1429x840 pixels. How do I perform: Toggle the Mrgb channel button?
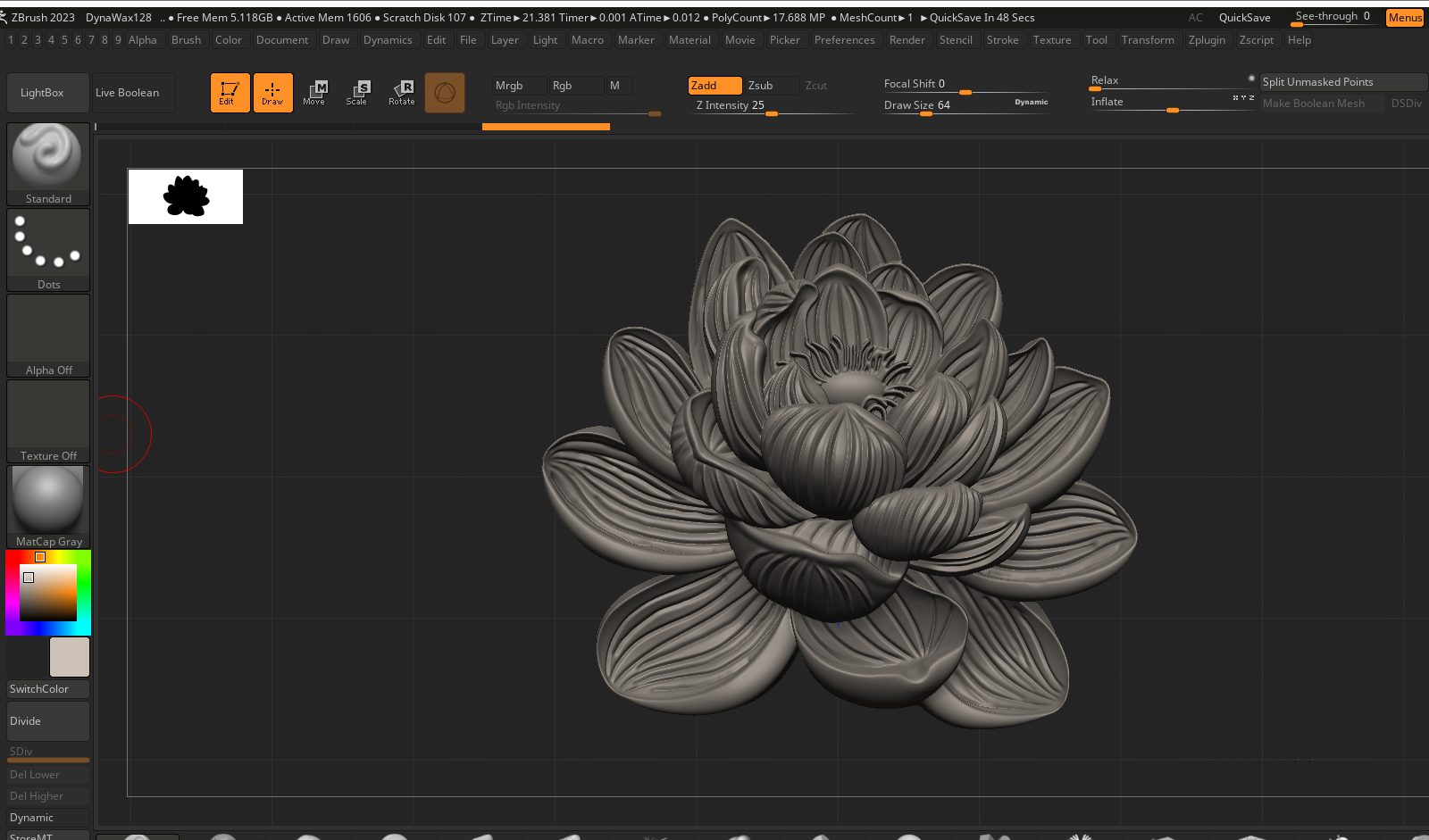pos(517,86)
